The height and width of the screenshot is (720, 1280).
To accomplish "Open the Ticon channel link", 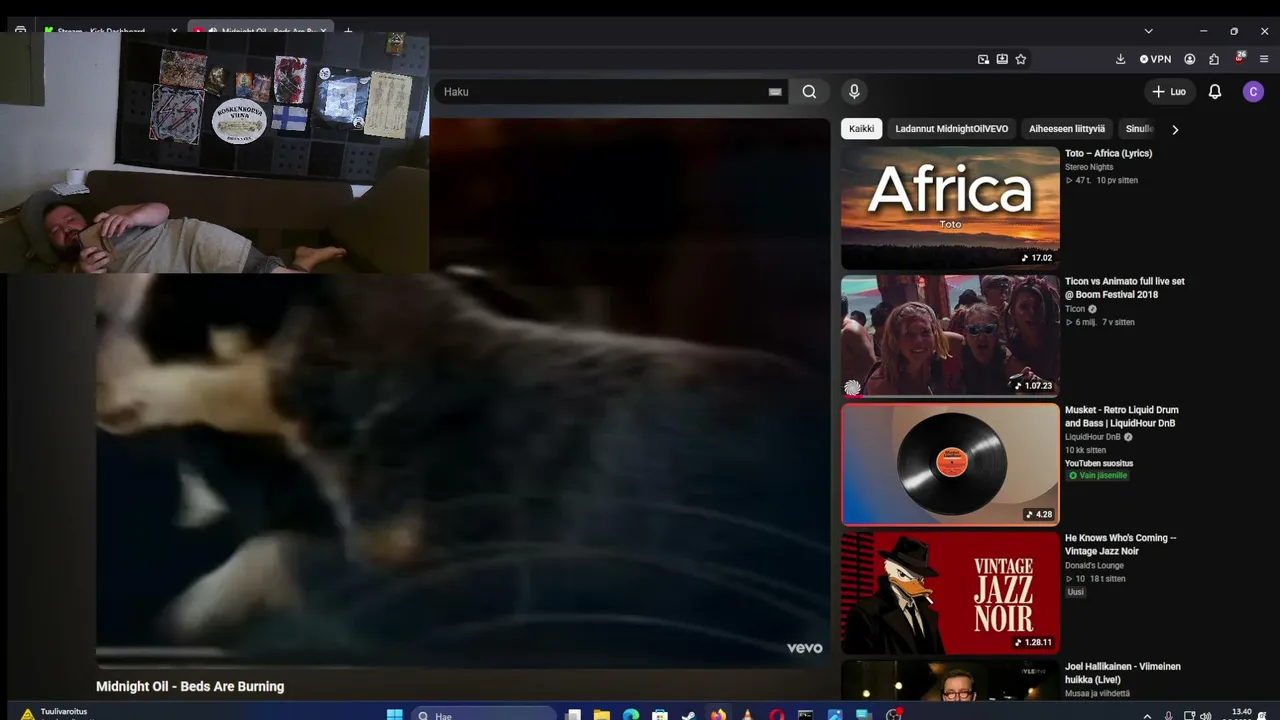I will 1075,309.
